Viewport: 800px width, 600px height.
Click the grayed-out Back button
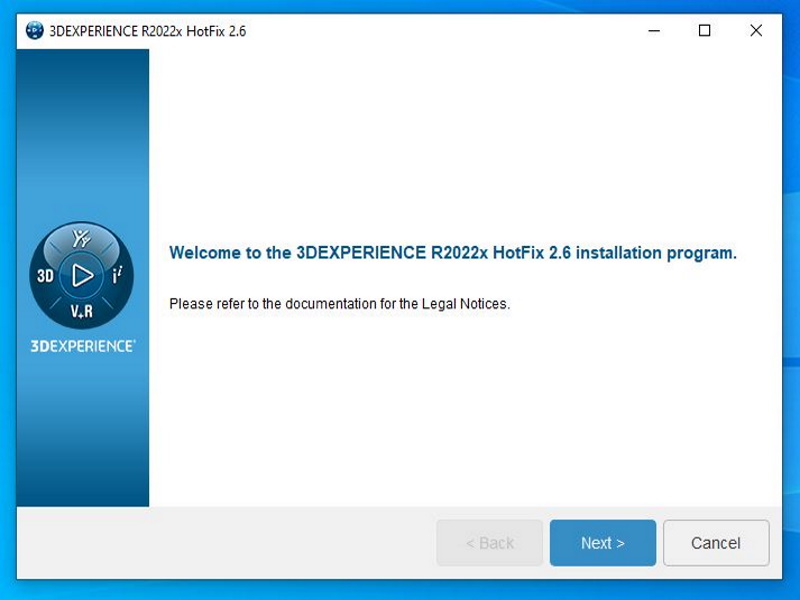click(x=489, y=543)
